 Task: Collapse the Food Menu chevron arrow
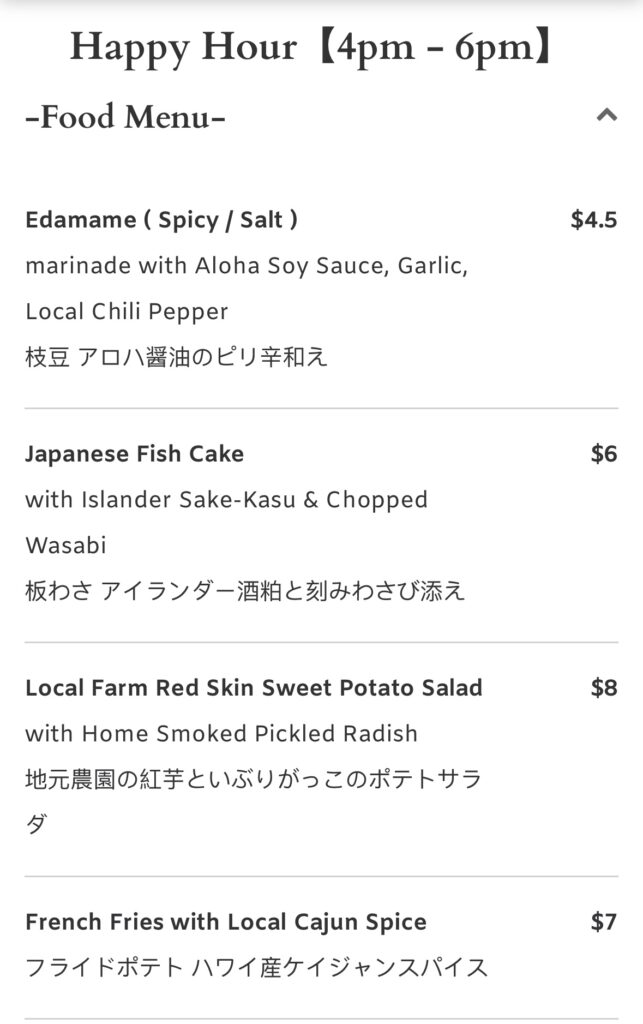pyautogui.click(x=606, y=116)
